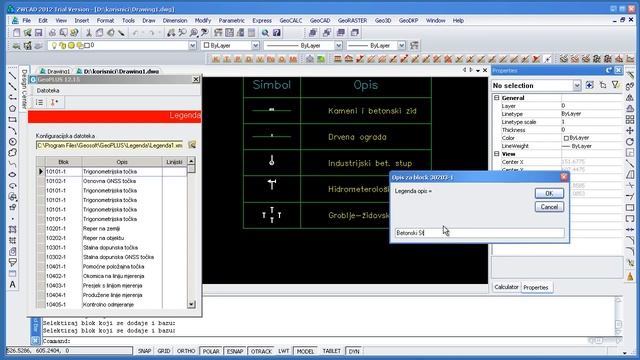
Task: Open the GeoCALC menu
Action: click(291, 20)
